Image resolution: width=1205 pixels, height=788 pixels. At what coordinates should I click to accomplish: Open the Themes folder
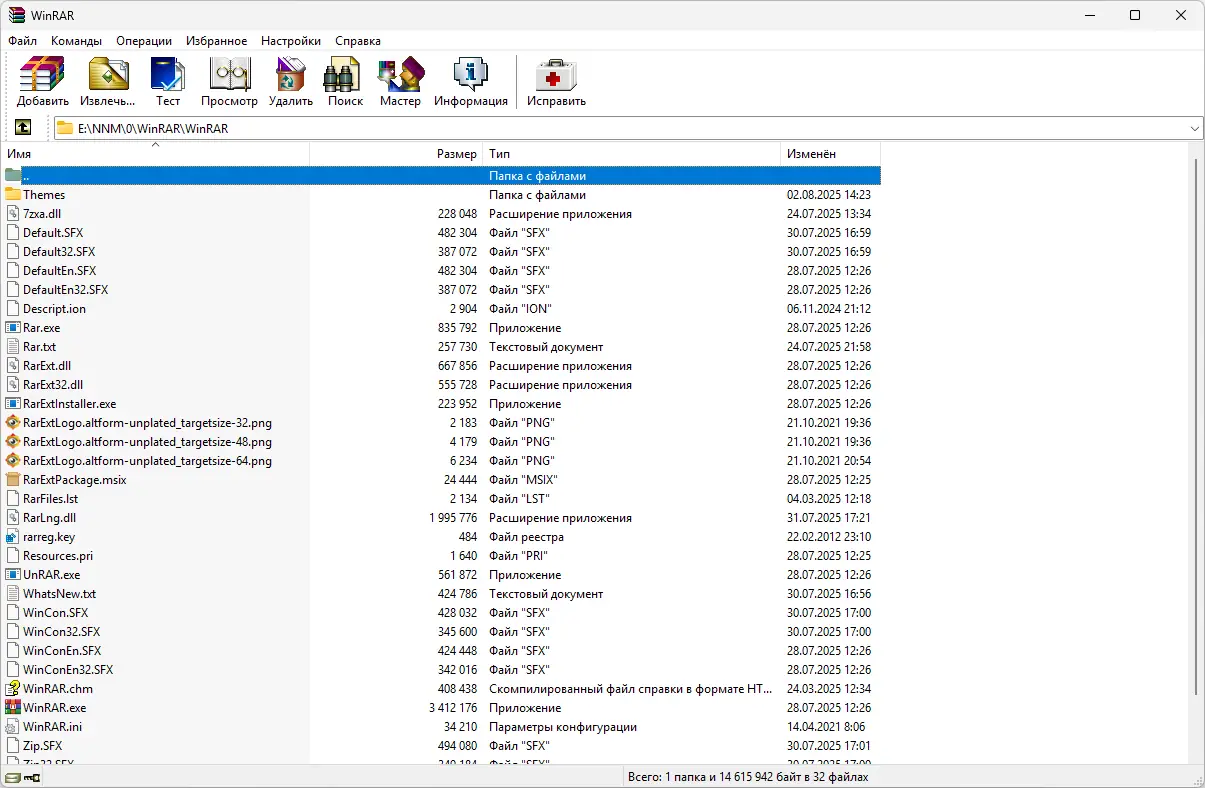point(45,194)
